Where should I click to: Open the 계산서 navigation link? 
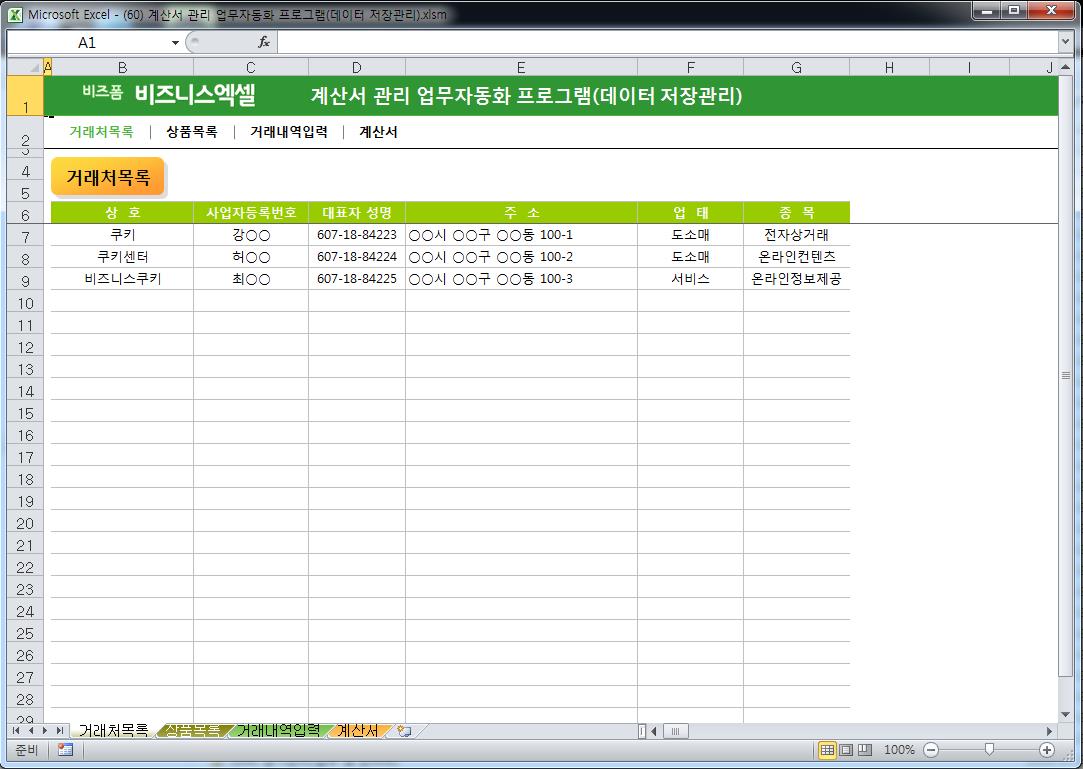pos(378,131)
